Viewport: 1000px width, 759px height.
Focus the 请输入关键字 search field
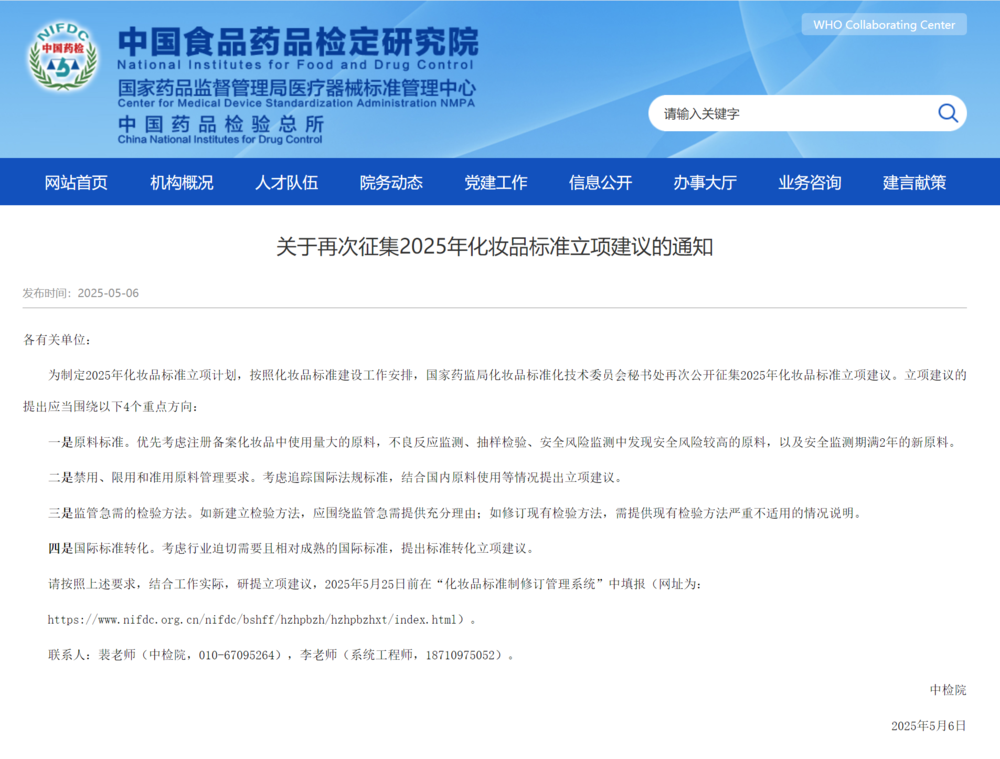coord(790,114)
